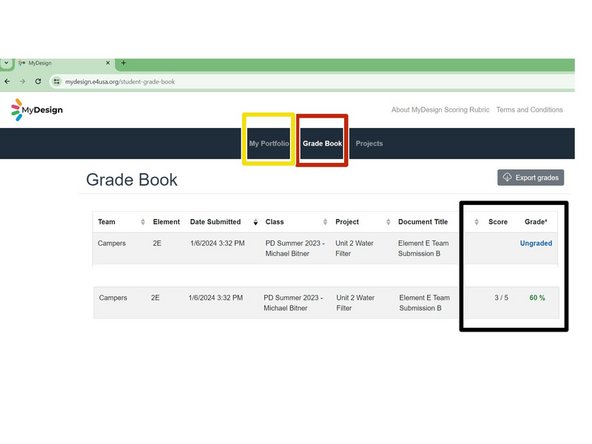The image size is (592, 444).
Task: Open site information icon in address bar
Action: coord(56,82)
